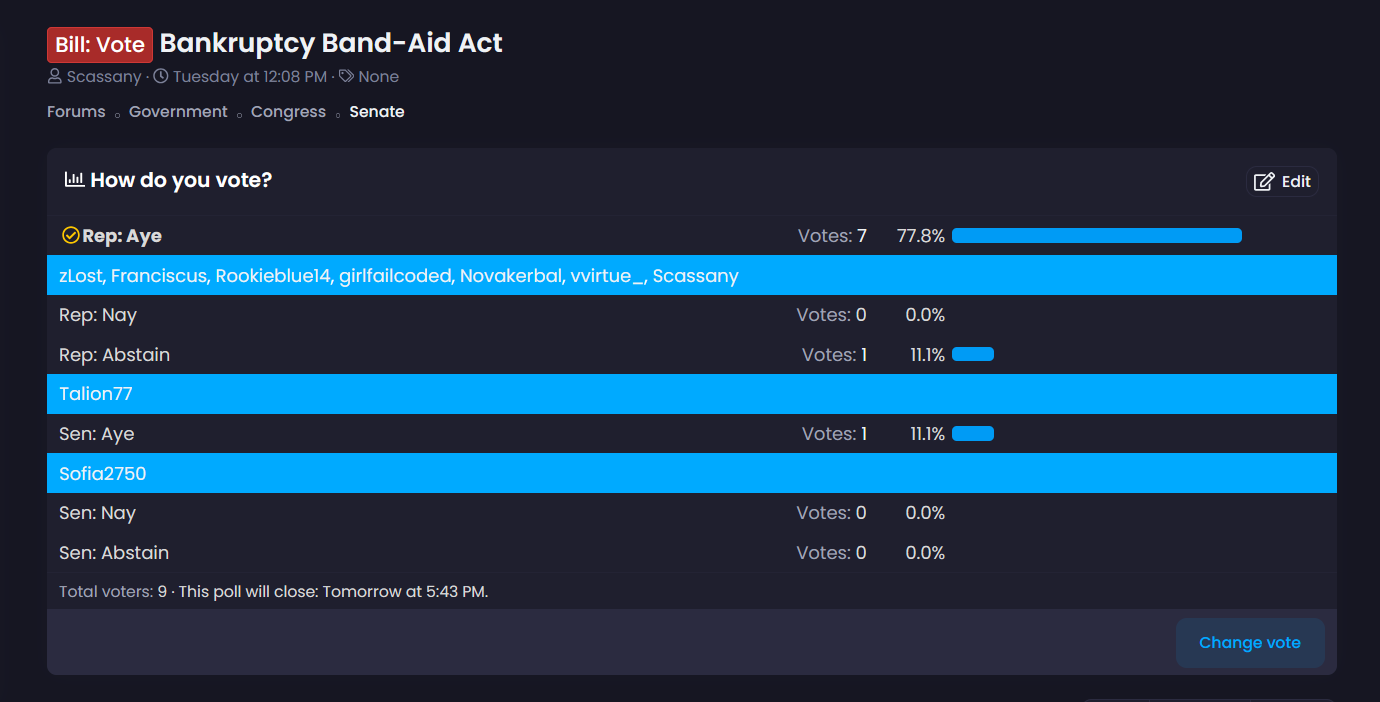Collapse Rep: Abstain voter list

[835, 355]
